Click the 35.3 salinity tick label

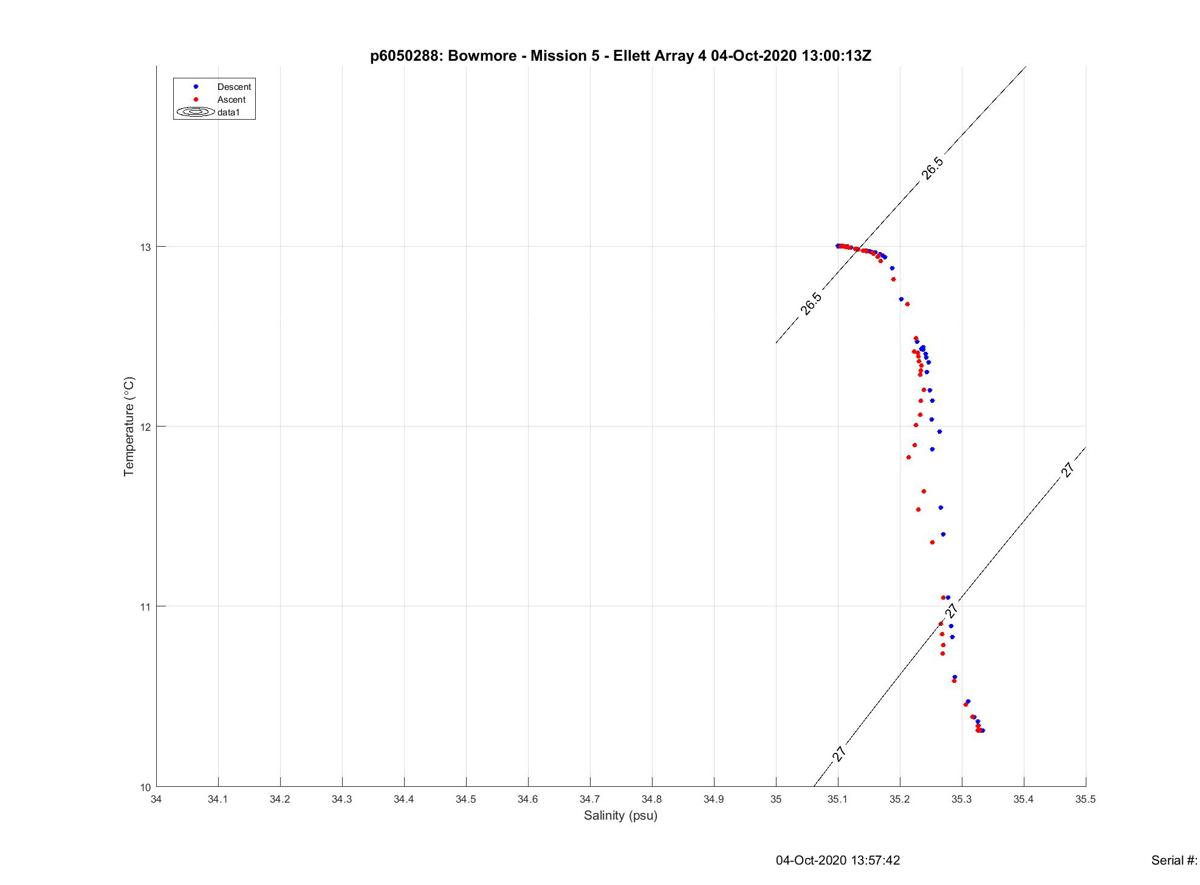pyautogui.click(x=962, y=799)
